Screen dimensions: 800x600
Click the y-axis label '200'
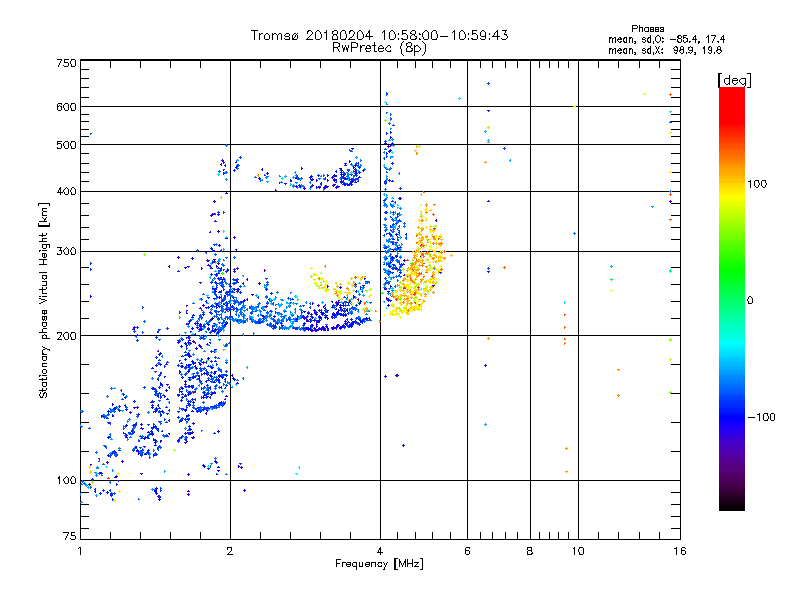tap(66, 336)
